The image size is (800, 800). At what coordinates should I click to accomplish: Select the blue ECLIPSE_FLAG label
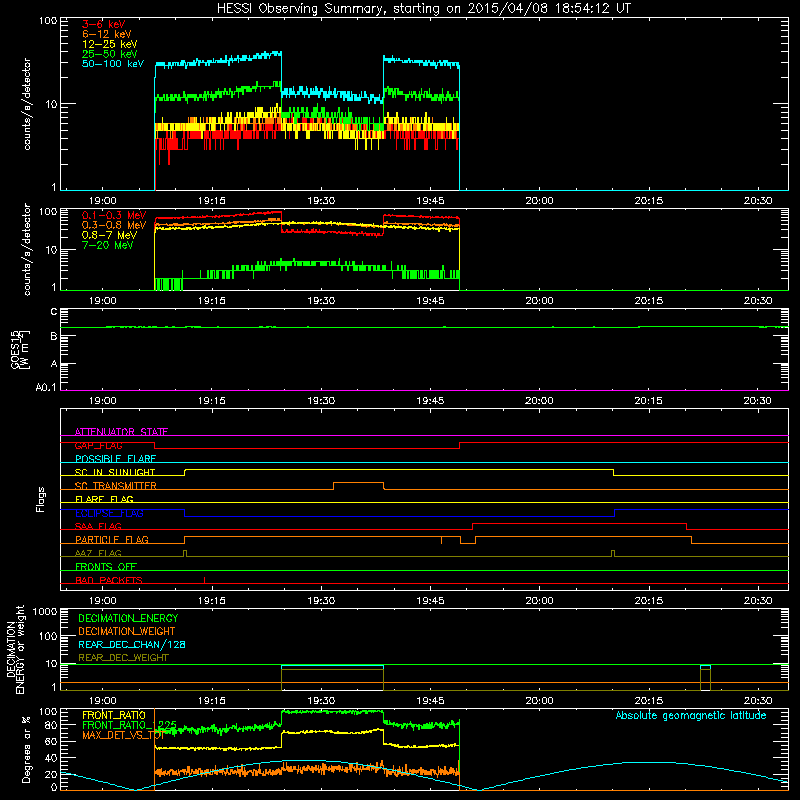(x=109, y=513)
